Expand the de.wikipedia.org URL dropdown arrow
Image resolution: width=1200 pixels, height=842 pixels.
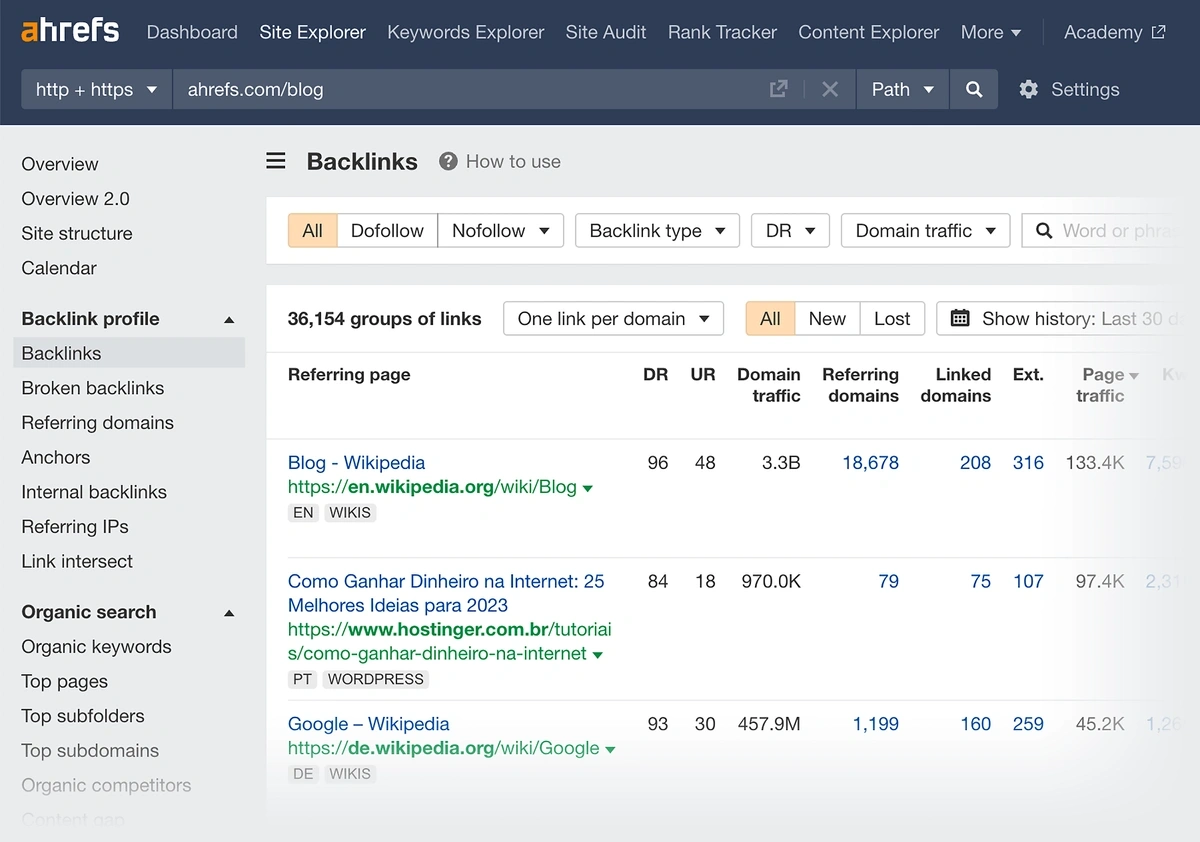pos(610,750)
